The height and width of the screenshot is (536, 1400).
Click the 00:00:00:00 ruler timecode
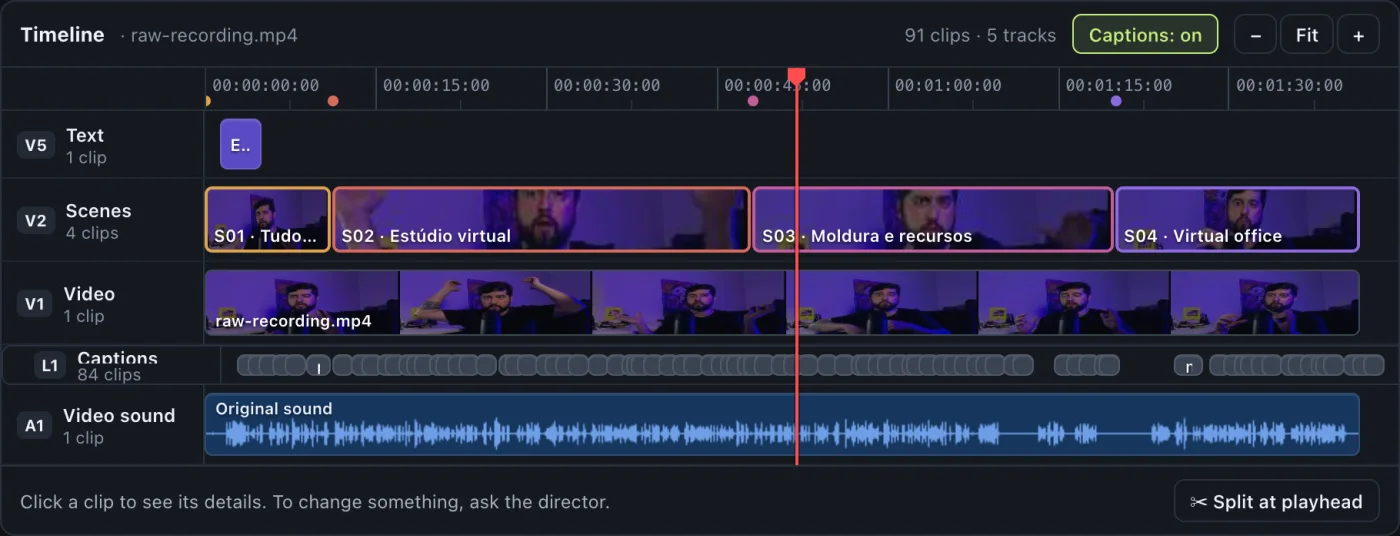click(x=266, y=85)
